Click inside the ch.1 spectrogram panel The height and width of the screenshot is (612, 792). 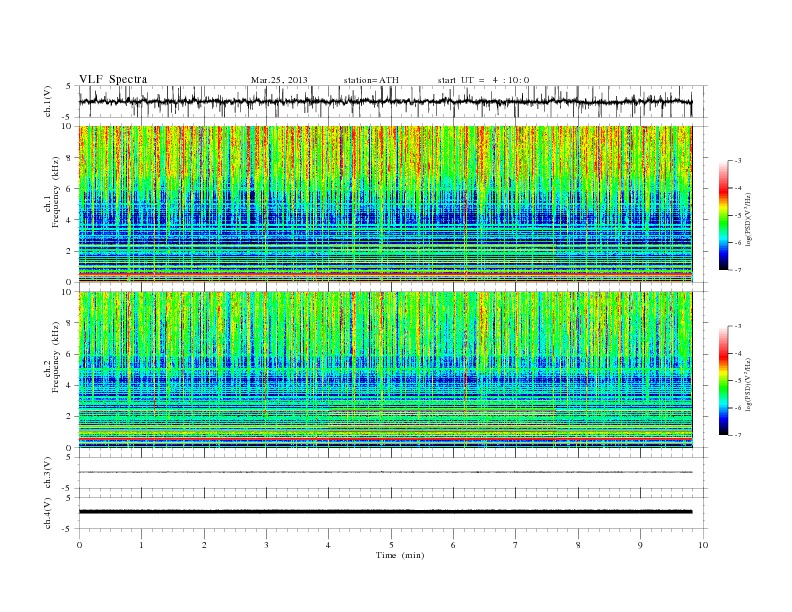[385, 204]
